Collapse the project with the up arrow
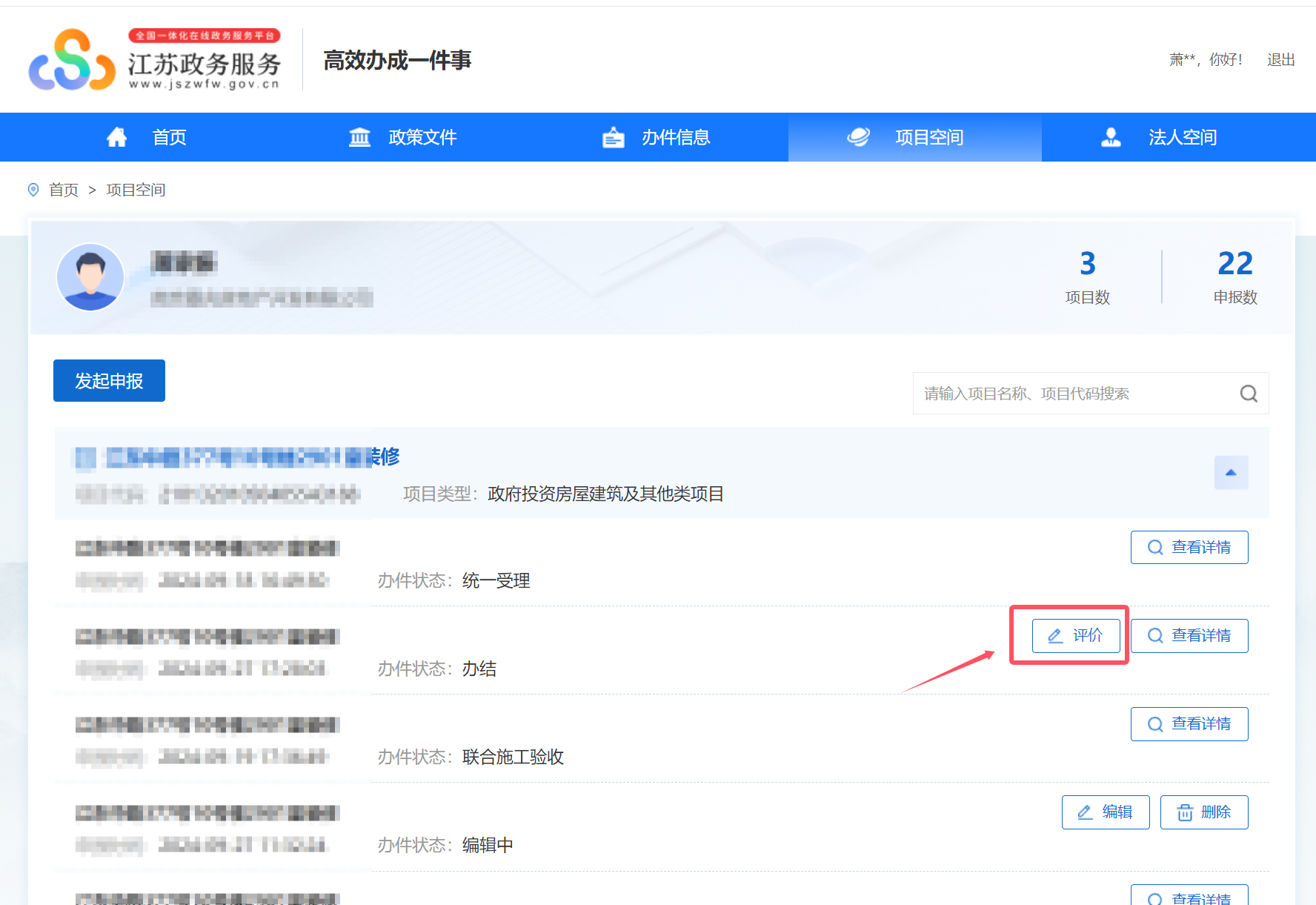Image resolution: width=1316 pixels, height=905 pixels. point(1231,473)
